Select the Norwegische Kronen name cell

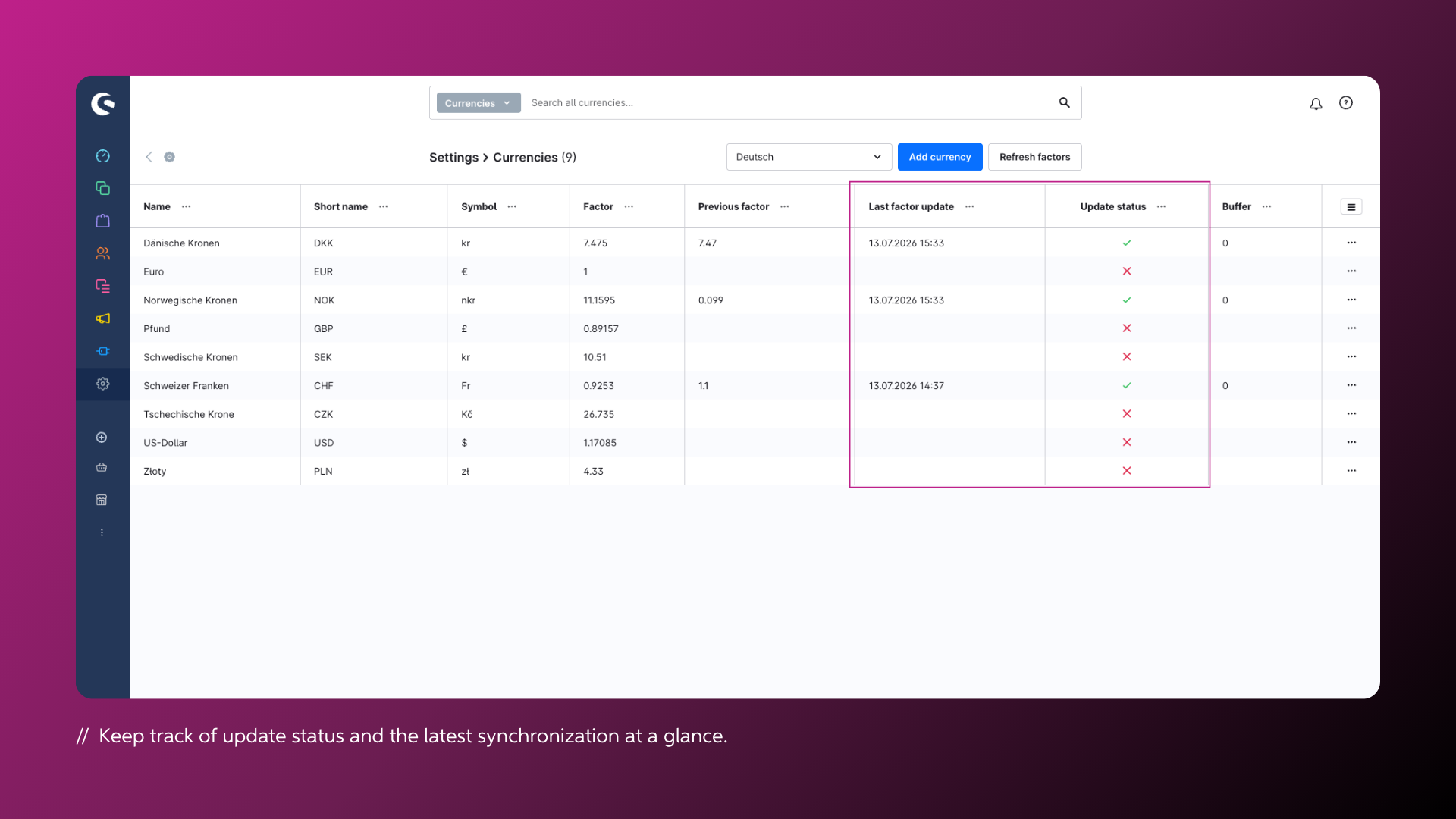click(190, 300)
